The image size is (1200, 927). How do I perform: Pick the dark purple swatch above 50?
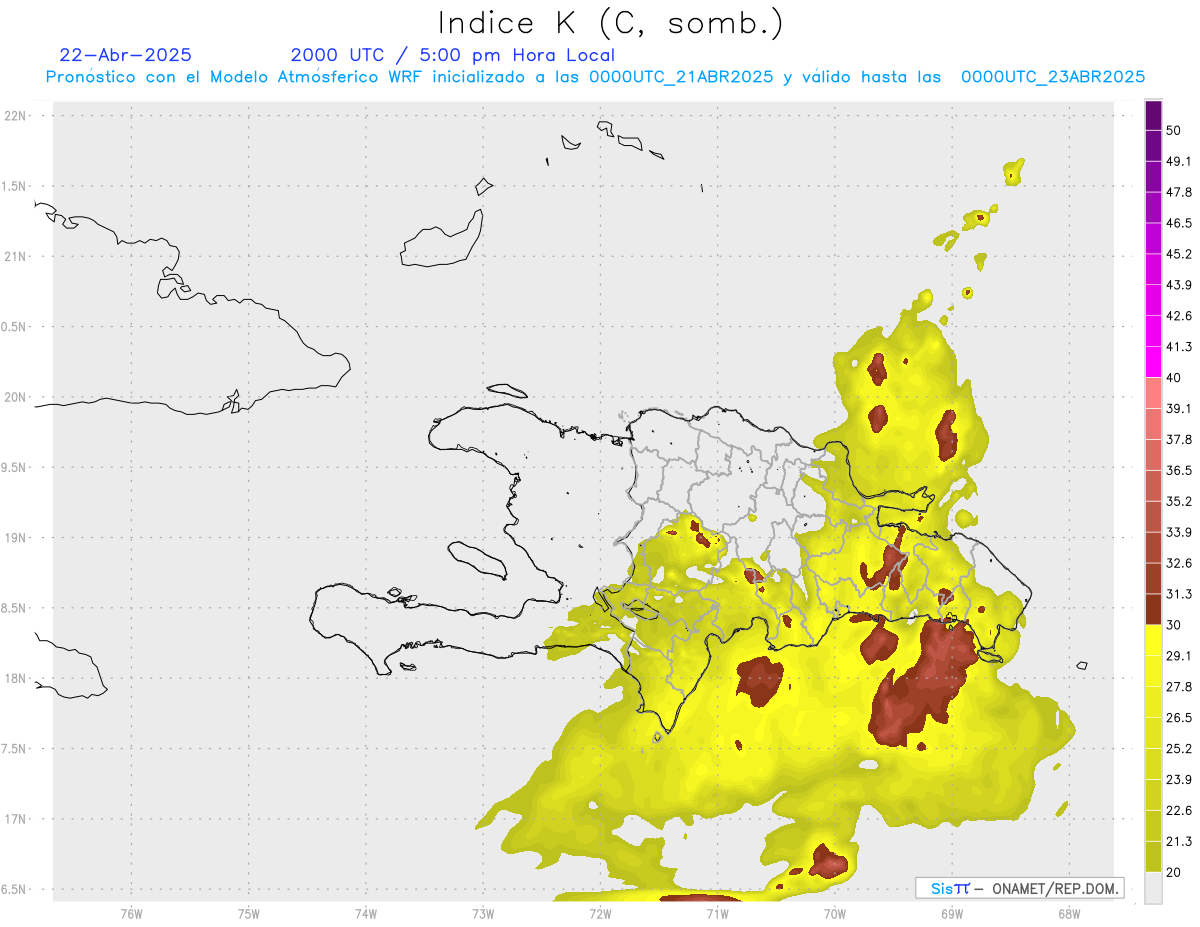pos(1153,115)
